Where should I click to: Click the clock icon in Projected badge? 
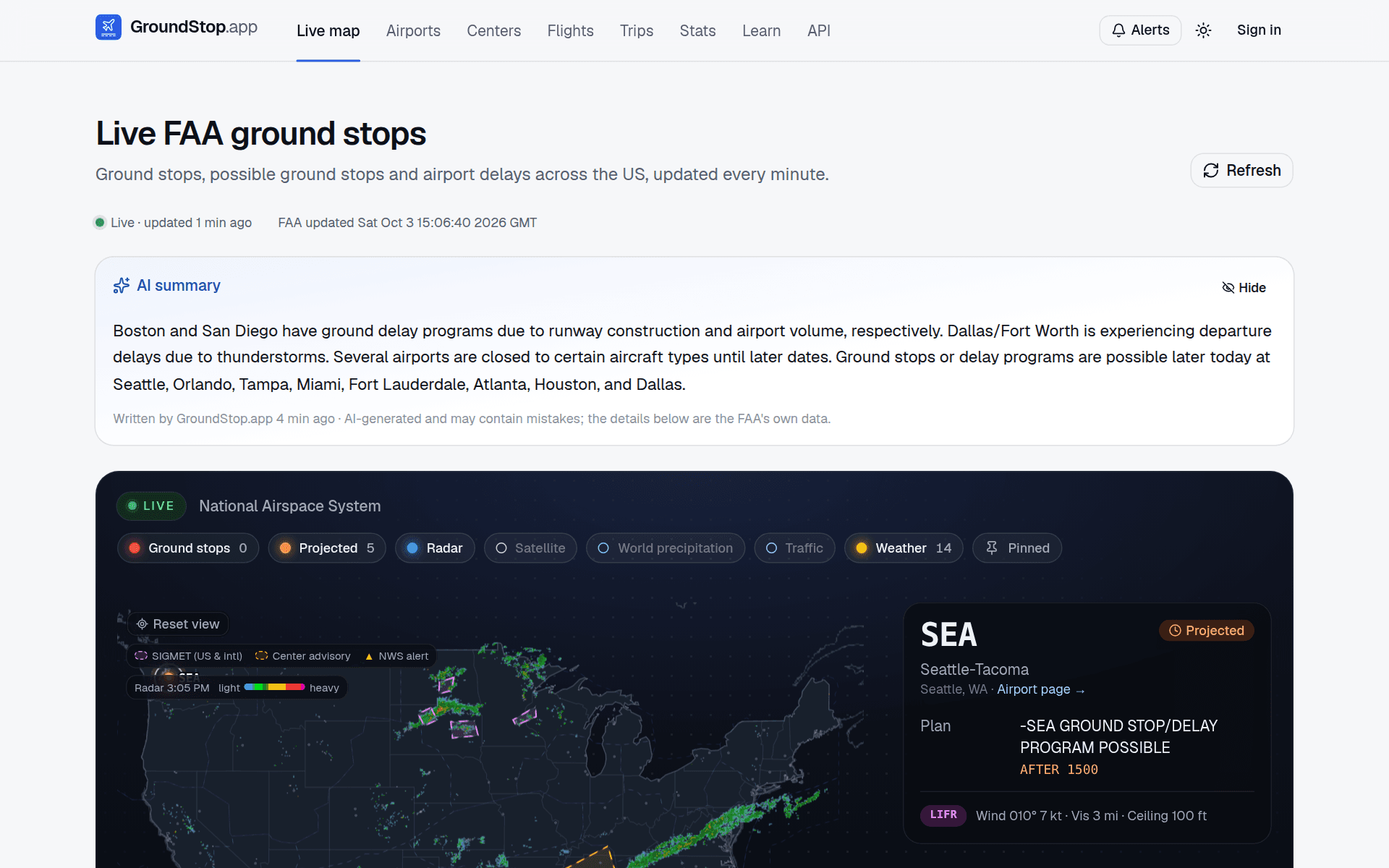(1175, 631)
